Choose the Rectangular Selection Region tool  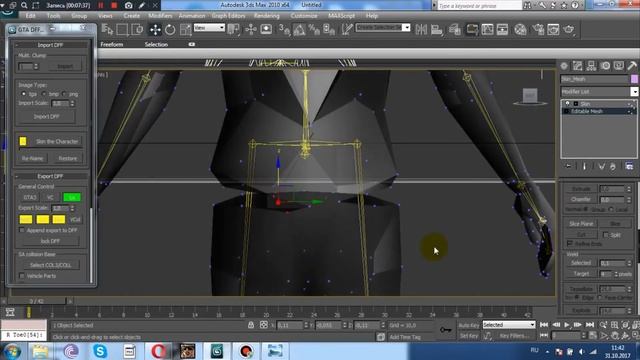coord(122,29)
